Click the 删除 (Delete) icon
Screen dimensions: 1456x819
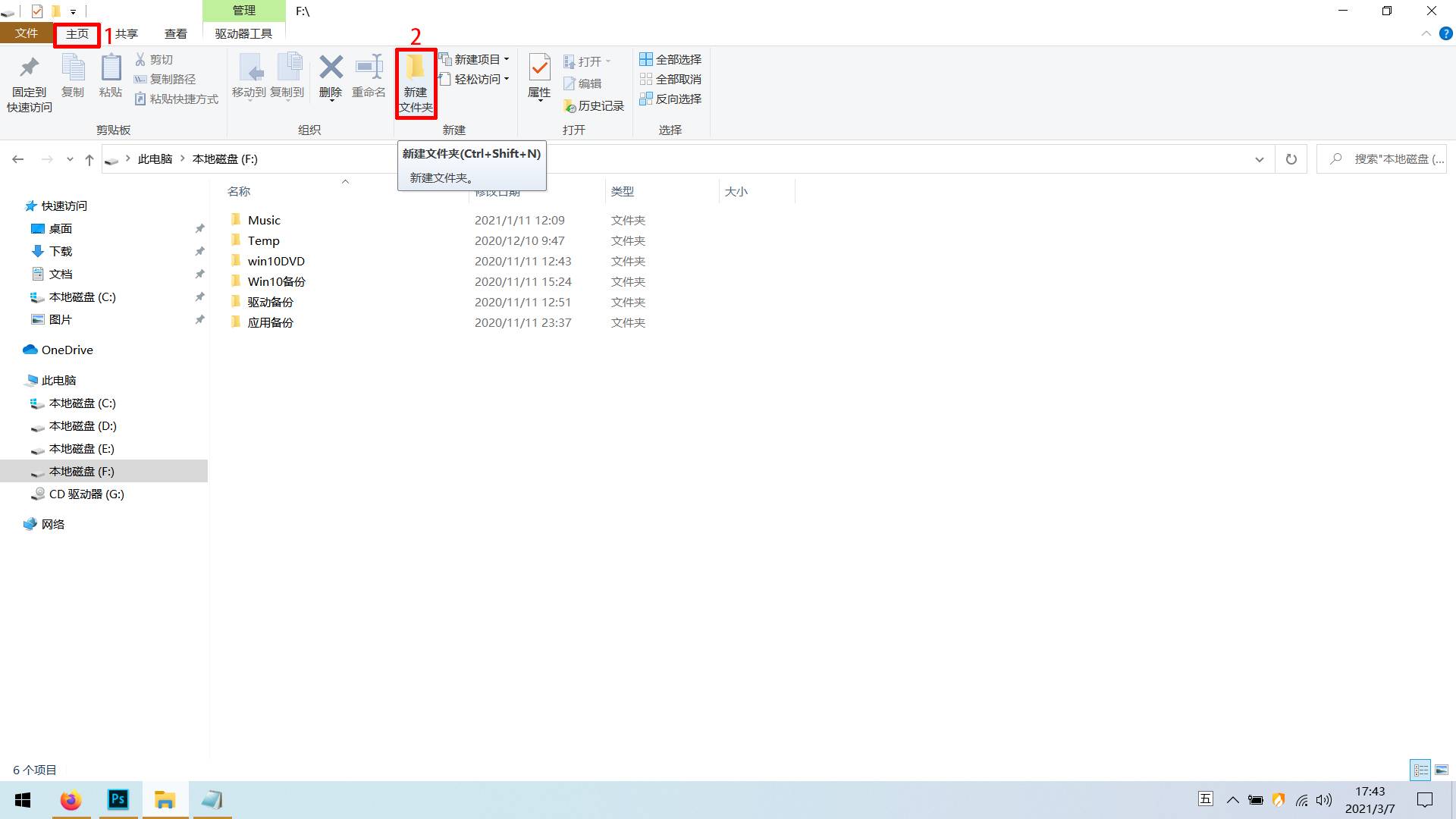(331, 76)
